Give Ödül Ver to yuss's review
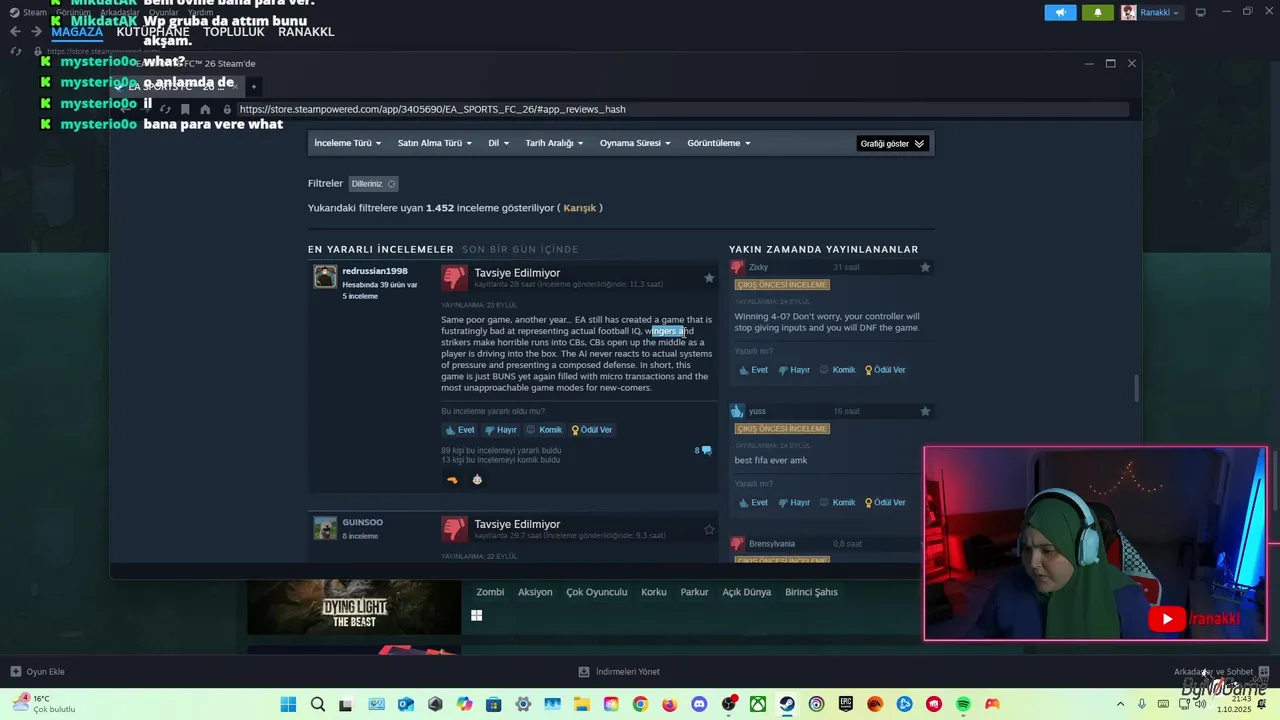1280x720 pixels. point(885,503)
